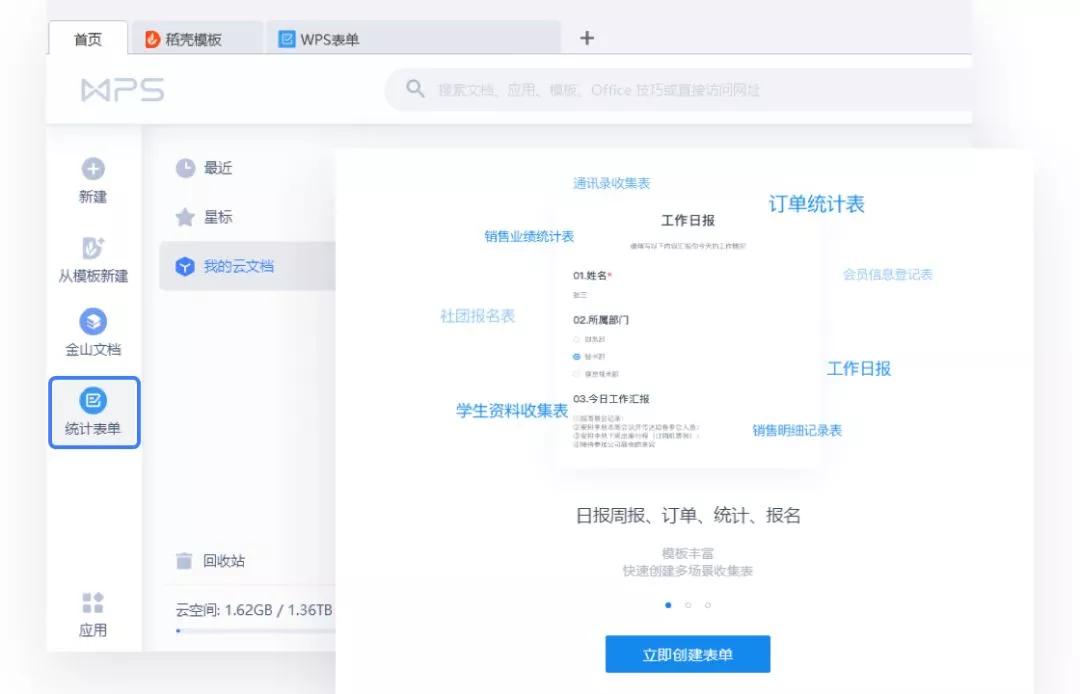This screenshot has width=1080, height=694.
Task: Select the 新建 (New) icon in sidebar
Action: [93, 170]
